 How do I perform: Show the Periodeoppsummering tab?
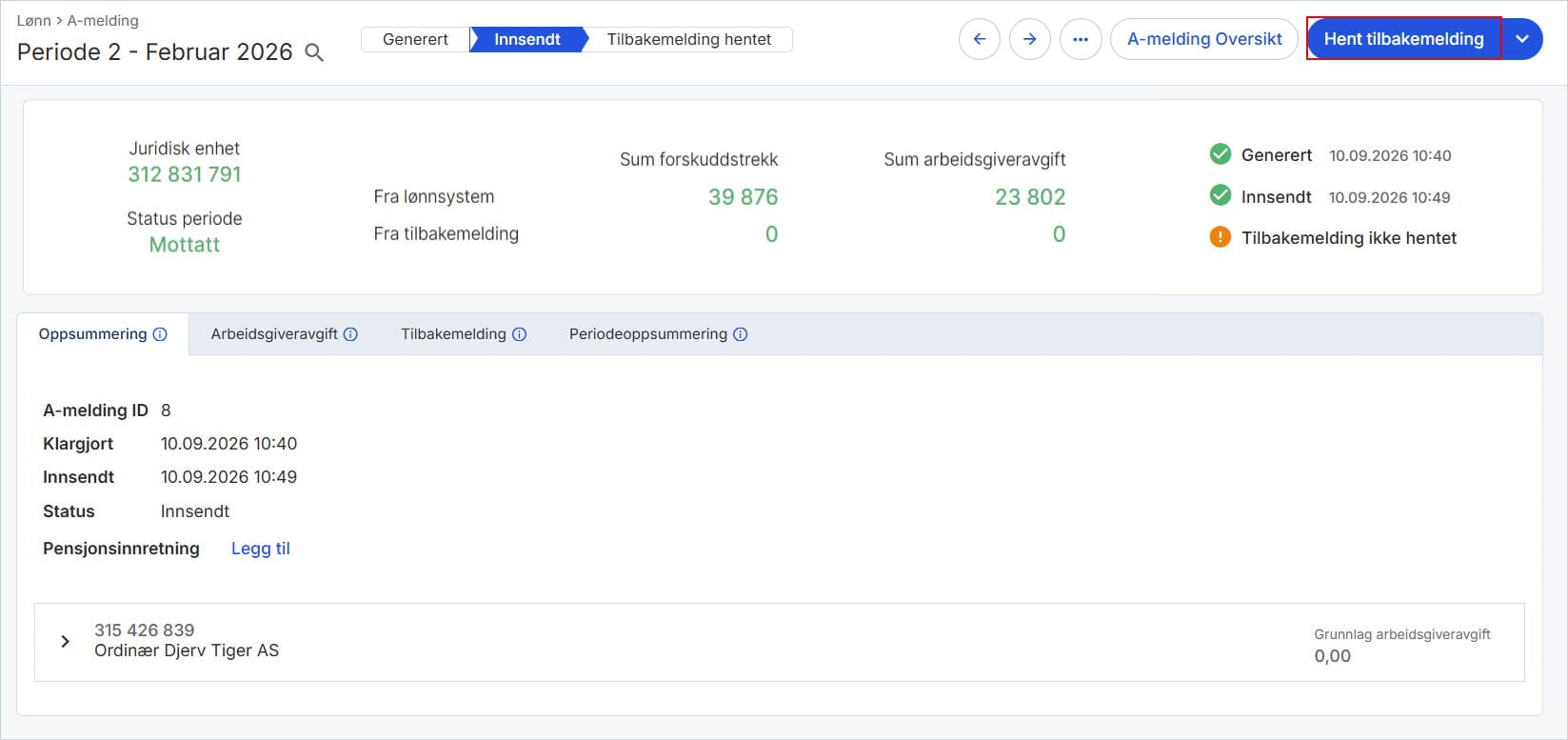pyautogui.click(x=658, y=334)
